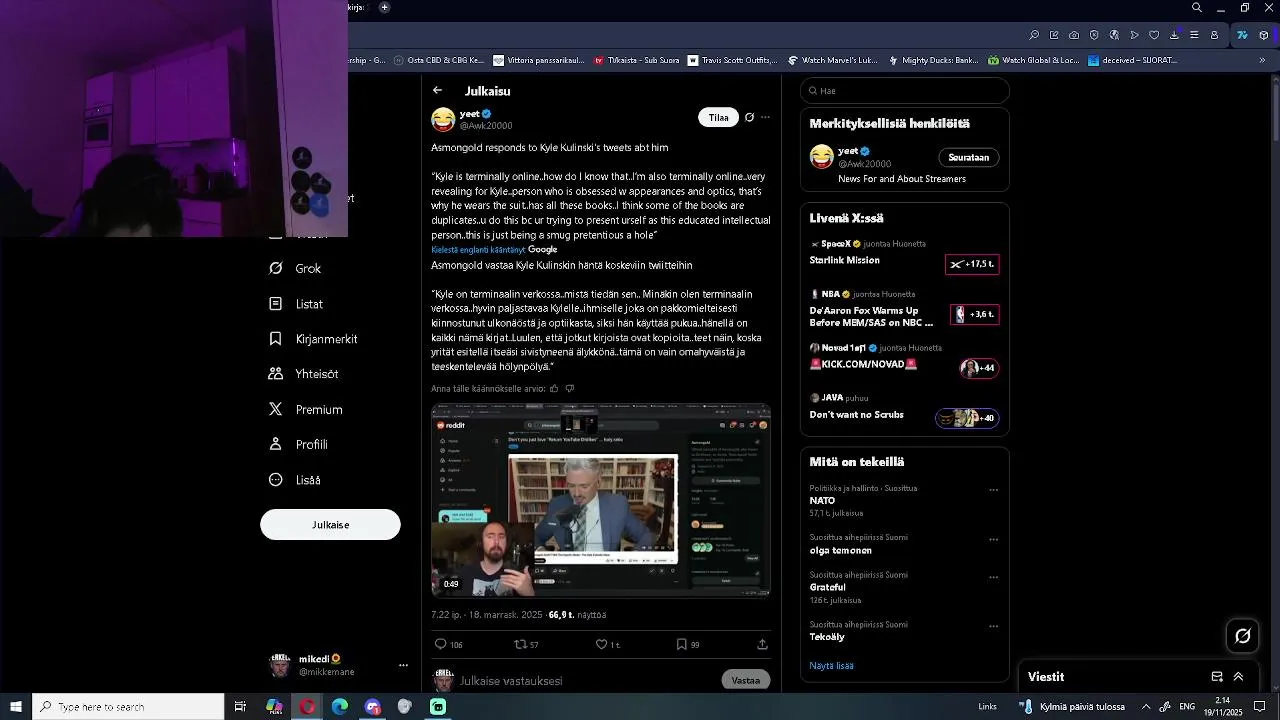Viewport: 1280px width, 720px height.
Task: Click the Seurataan following button for yeet
Action: coord(968,157)
